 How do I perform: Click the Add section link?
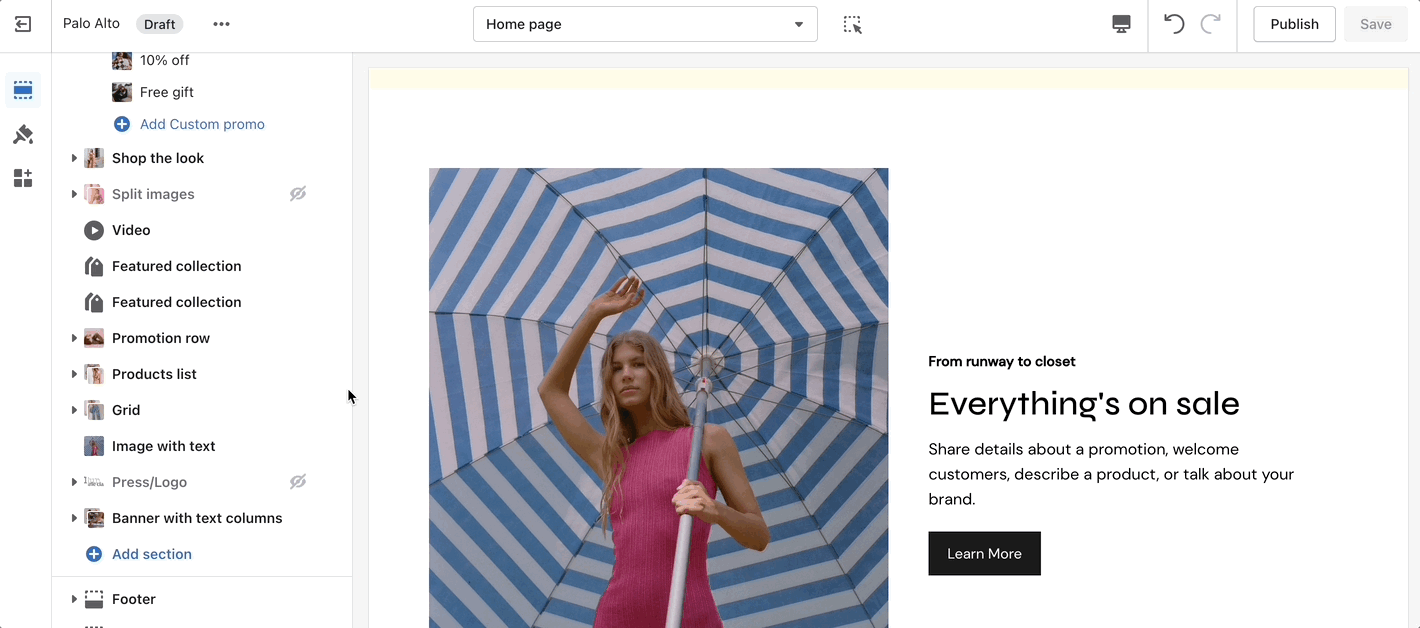pyautogui.click(x=151, y=554)
